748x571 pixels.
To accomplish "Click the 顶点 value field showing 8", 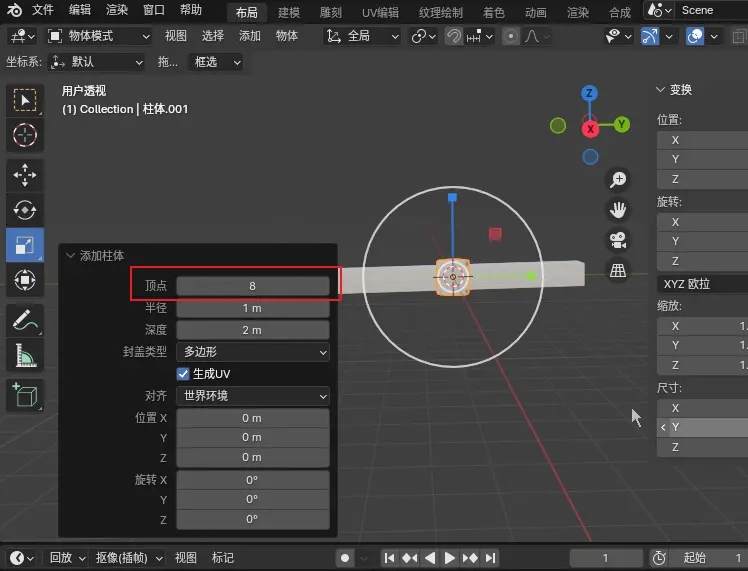I will [x=253, y=286].
